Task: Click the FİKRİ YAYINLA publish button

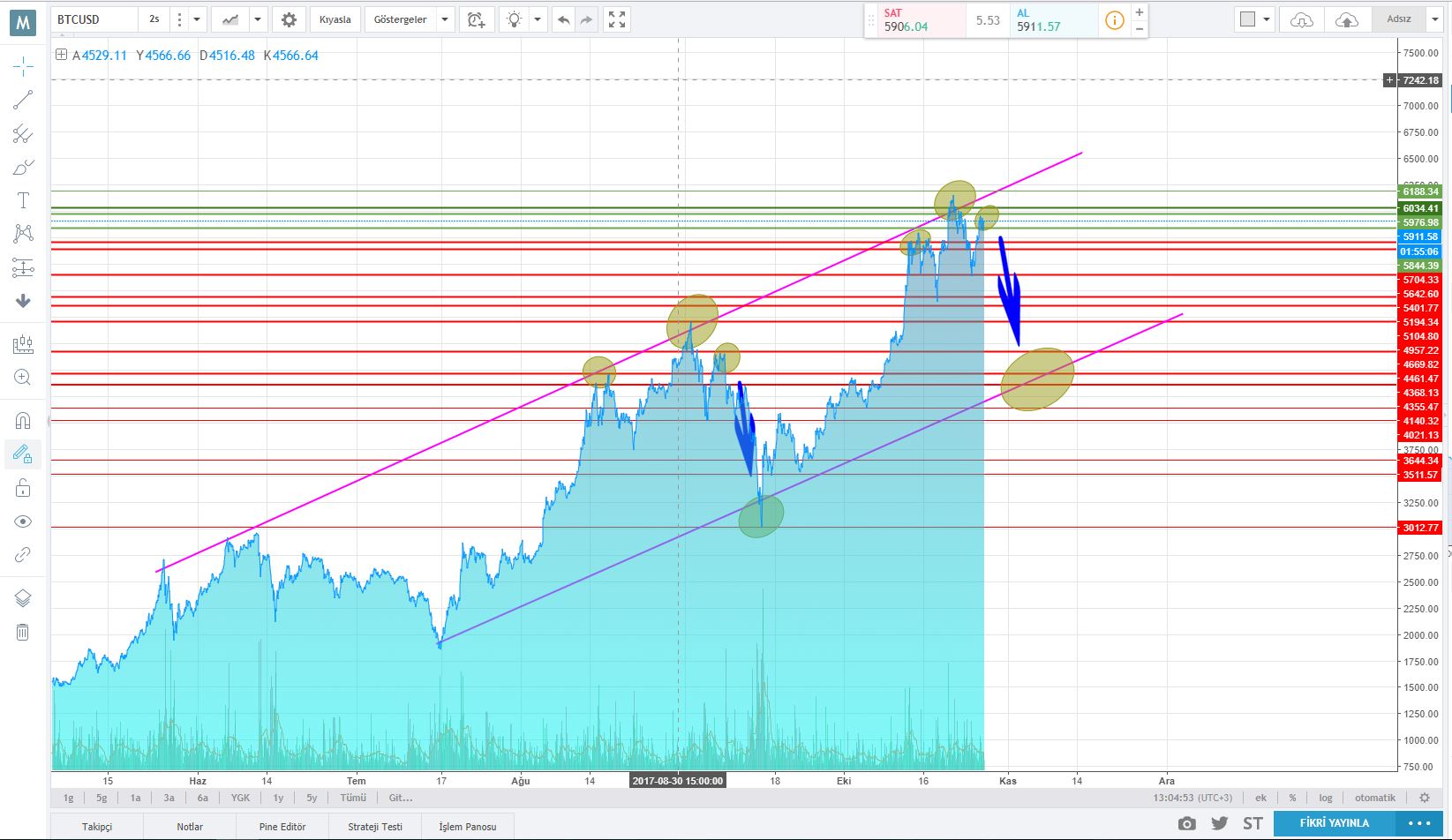Action: pos(1335,823)
